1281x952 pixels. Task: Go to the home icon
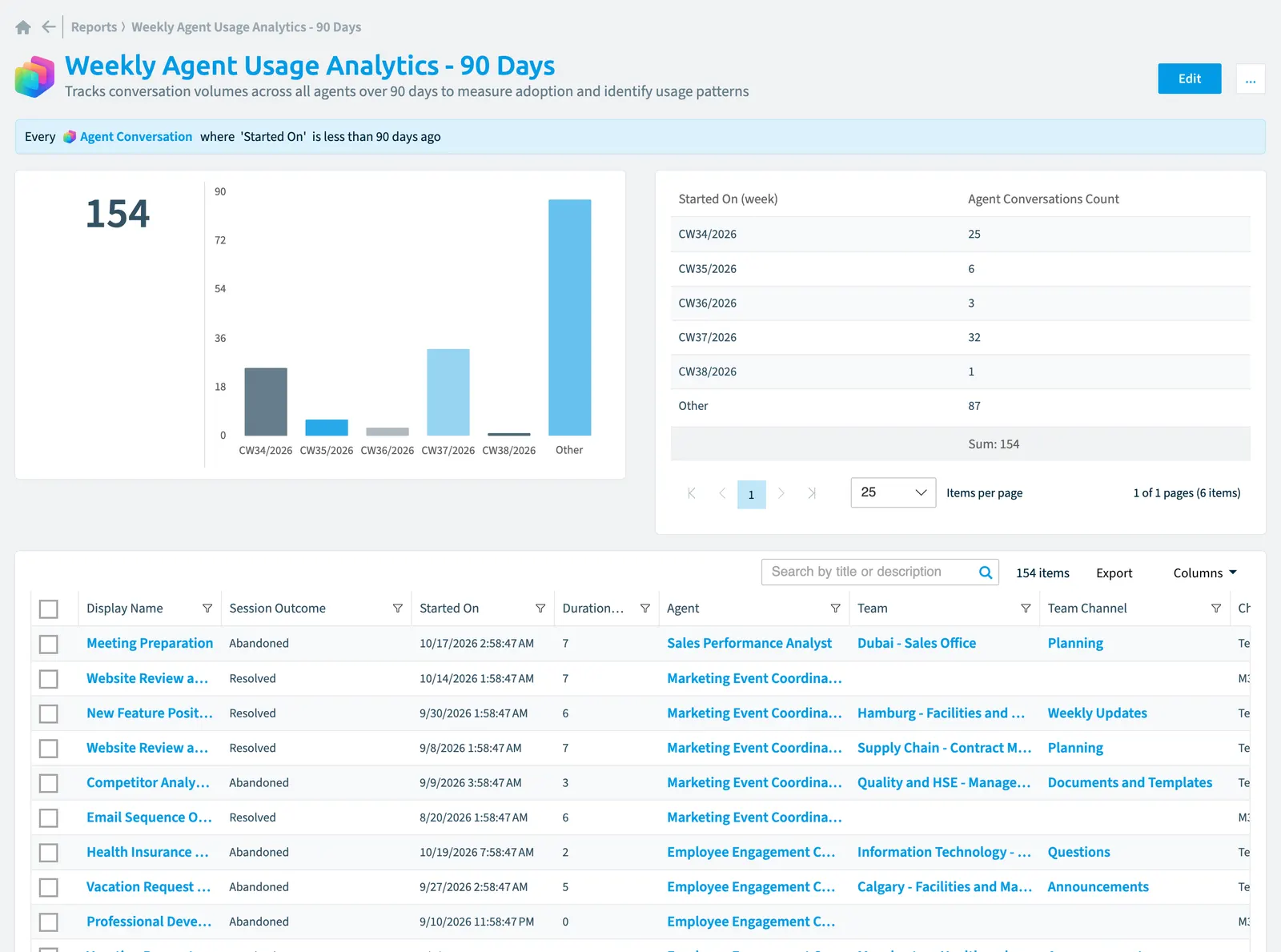(x=23, y=27)
